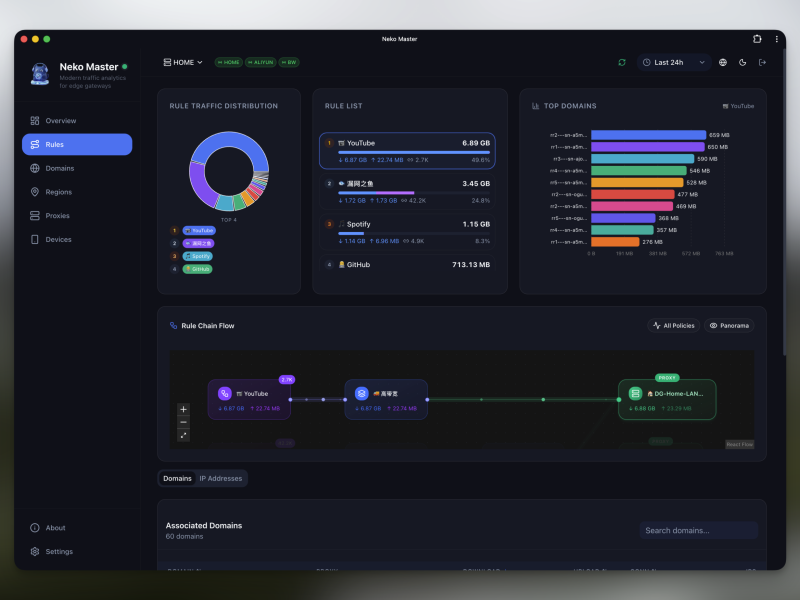
Task: Select the 漏网之鱼 rule card
Action: (x=407, y=191)
